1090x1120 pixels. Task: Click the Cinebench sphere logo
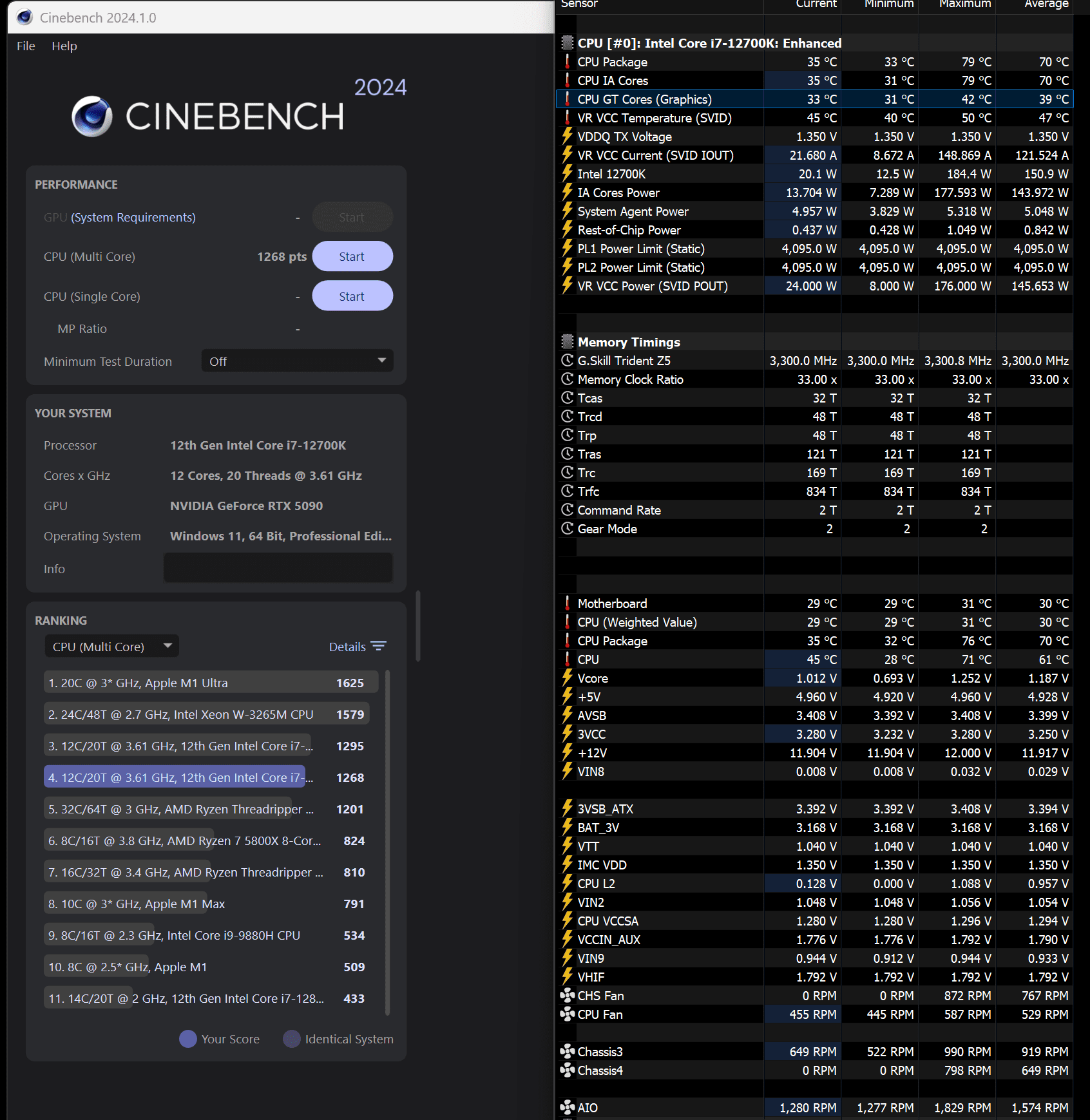(92, 117)
